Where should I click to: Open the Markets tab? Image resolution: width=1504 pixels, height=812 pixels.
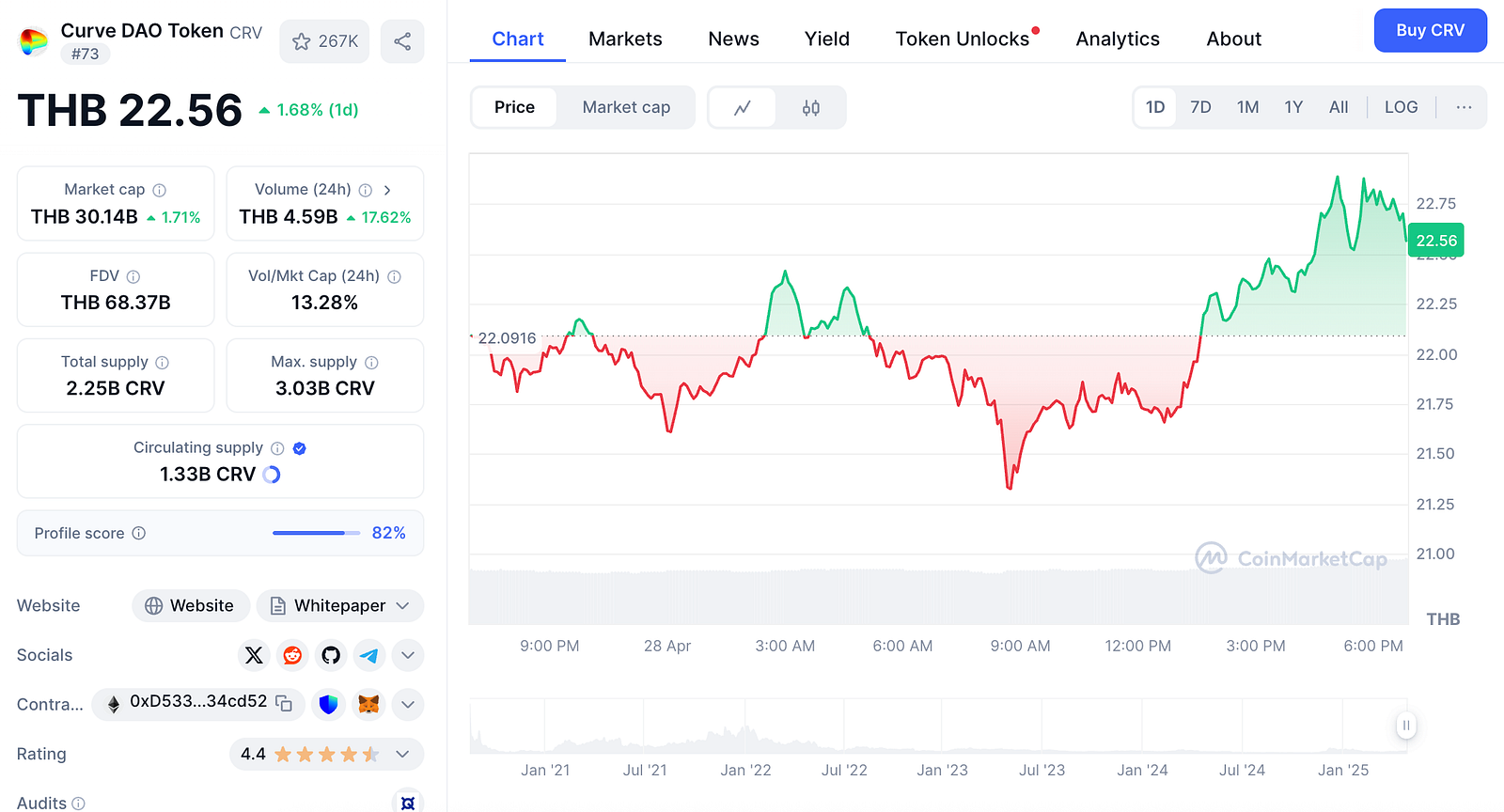pos(625,39)
